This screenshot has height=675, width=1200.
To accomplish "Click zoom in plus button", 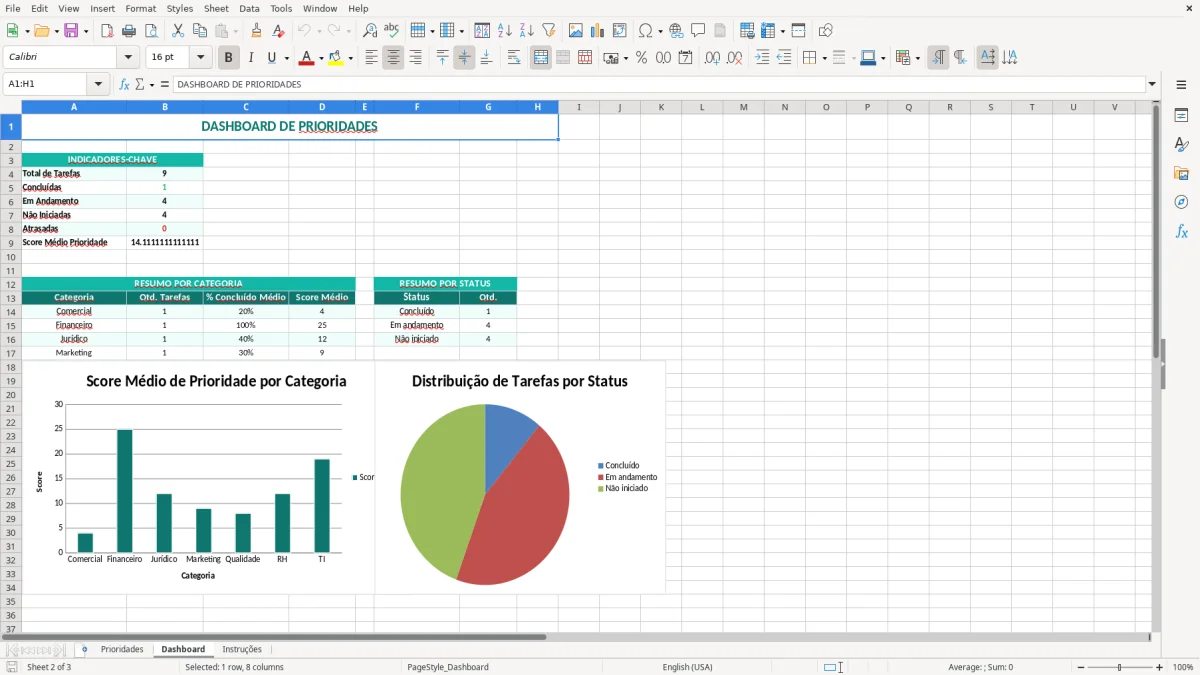I will [x=1160, y=667].
